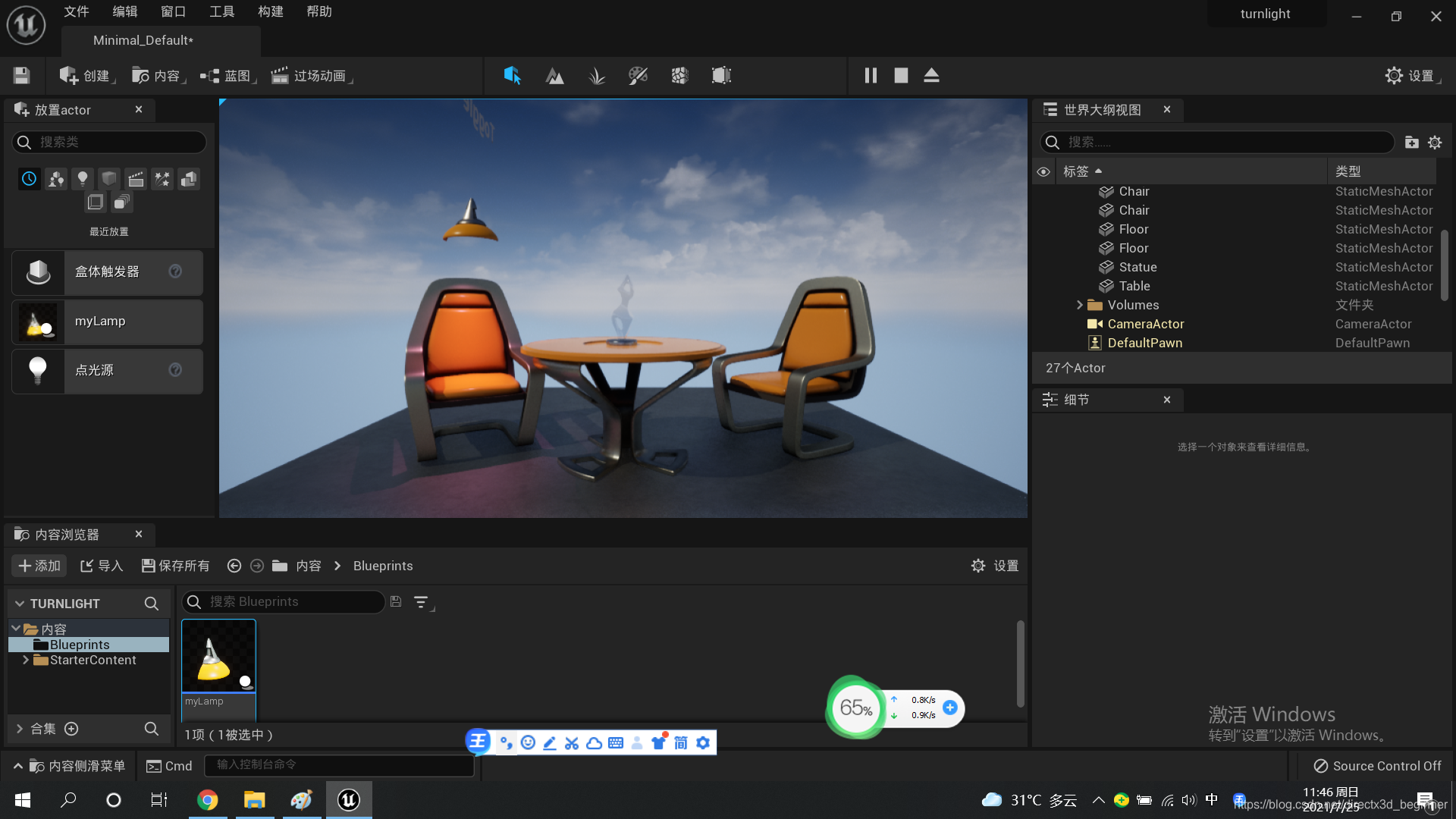Click the Pause simulation button
The image size is (1456, 819).
click(871, 76)
